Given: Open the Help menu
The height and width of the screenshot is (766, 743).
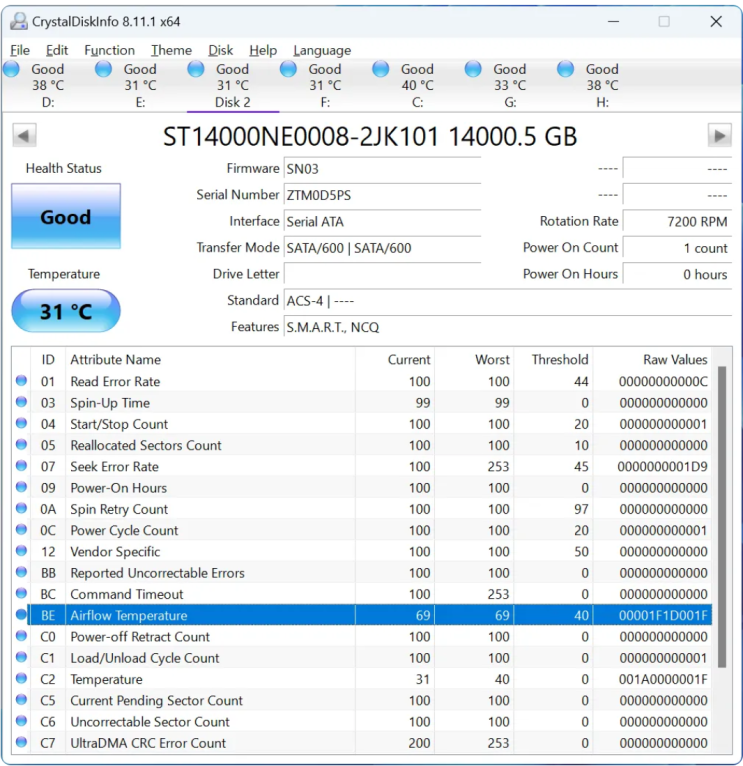Looking at the screenshot, I should tap(263, 50).
